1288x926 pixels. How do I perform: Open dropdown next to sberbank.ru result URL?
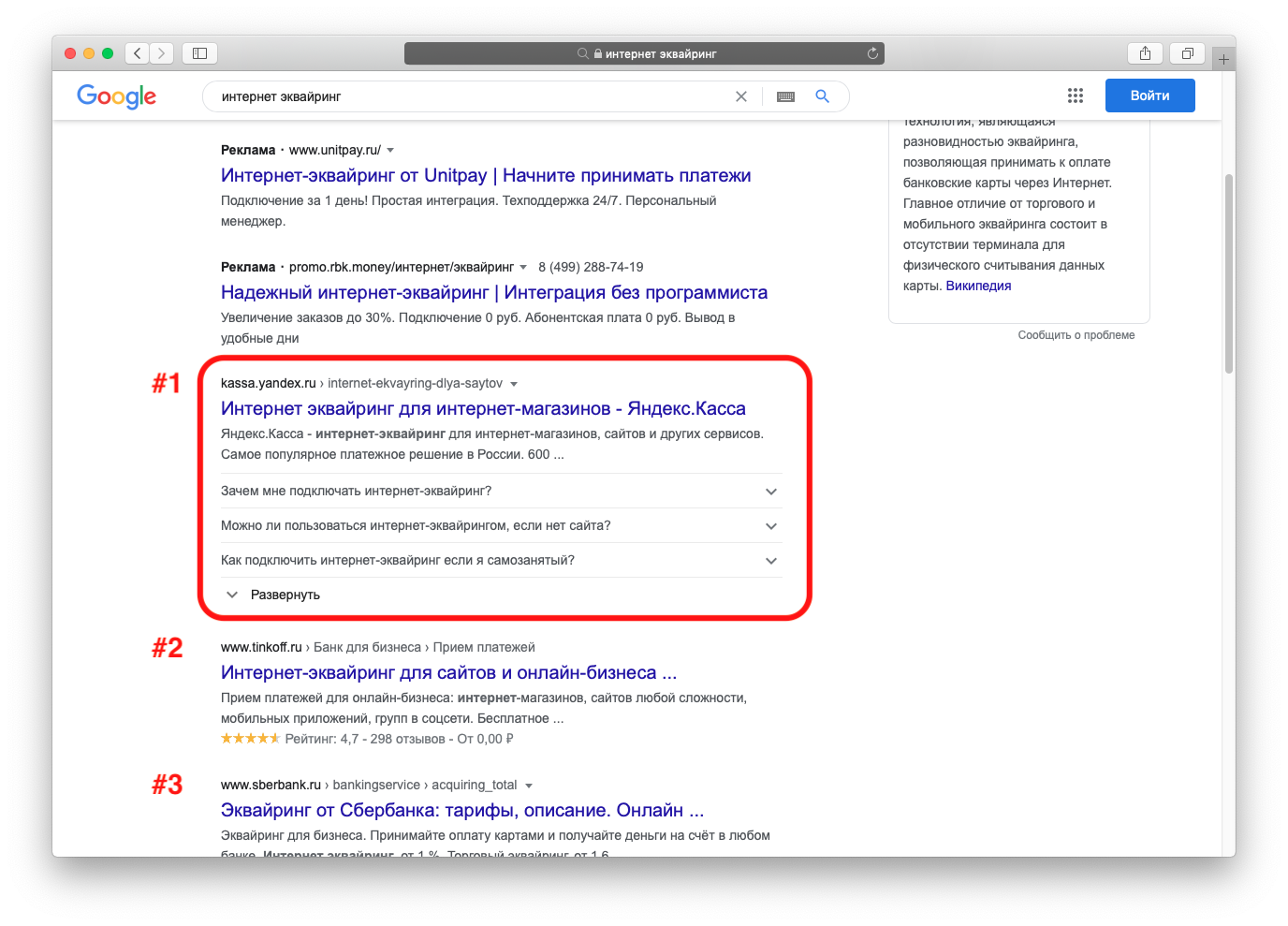(529, 786)
